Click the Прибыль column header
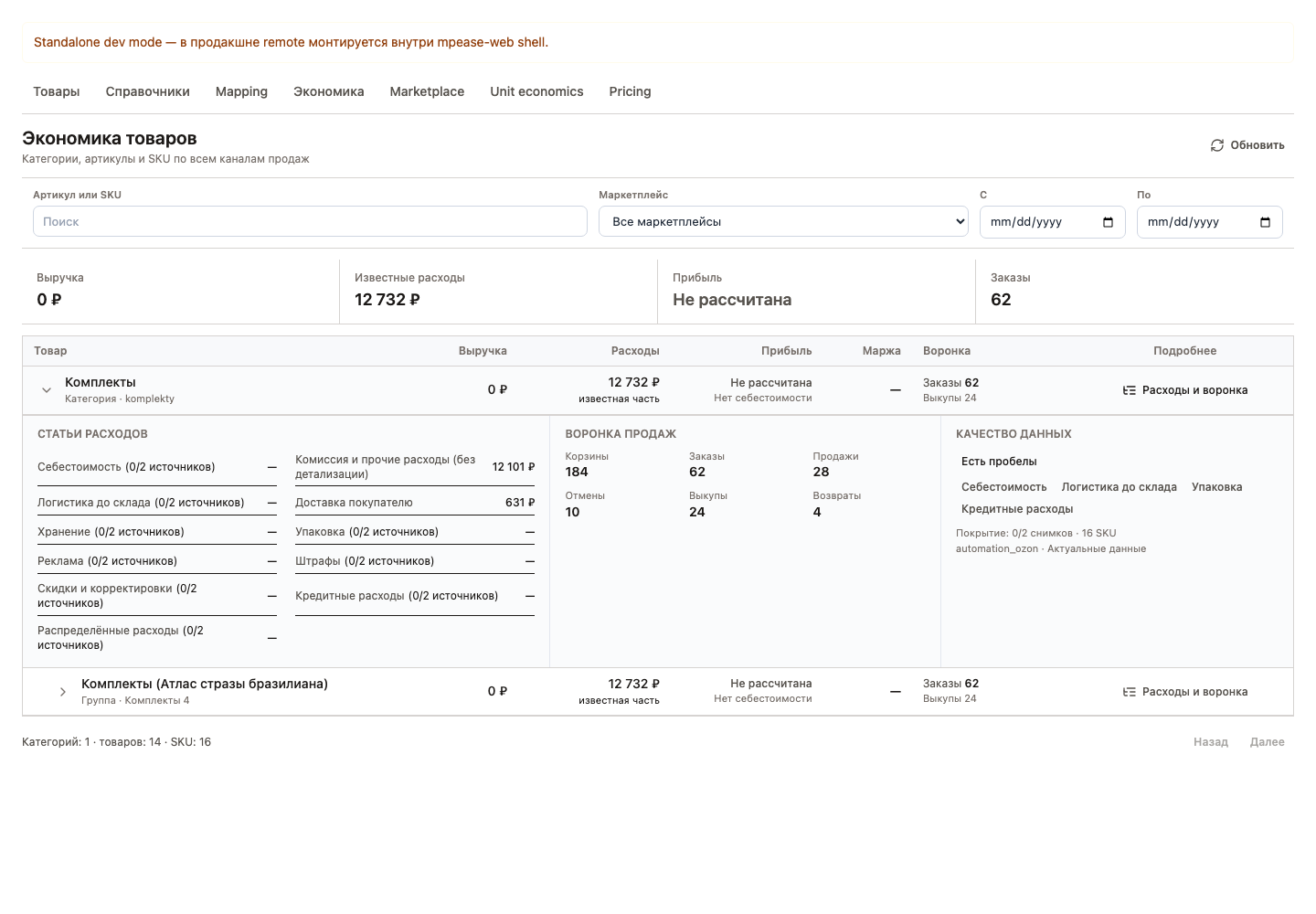 (787, 351)
